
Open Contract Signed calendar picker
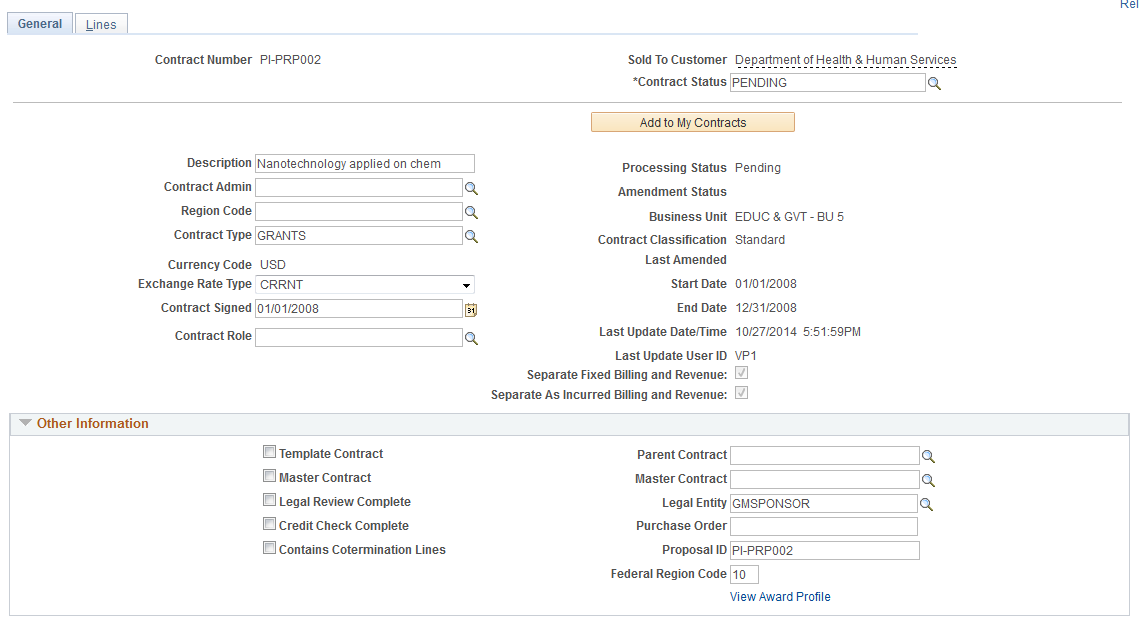point(471,310)
